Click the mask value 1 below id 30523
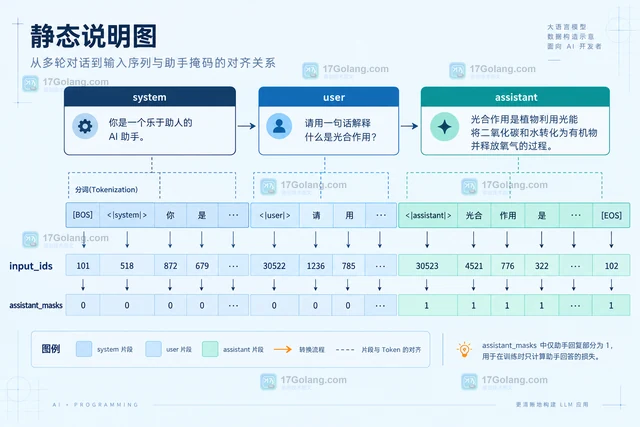The image size is (640, 427). (427, 305)
